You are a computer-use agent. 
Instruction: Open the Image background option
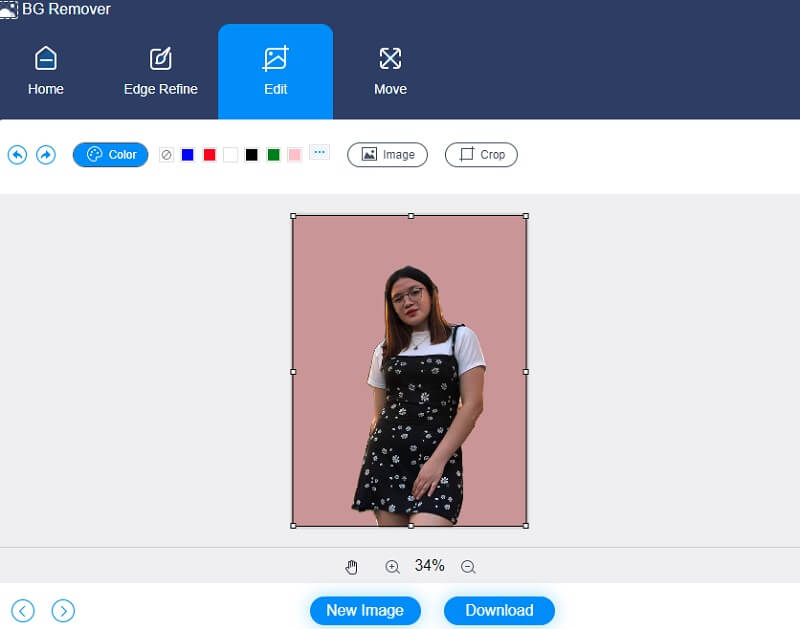tap(387, 155)
